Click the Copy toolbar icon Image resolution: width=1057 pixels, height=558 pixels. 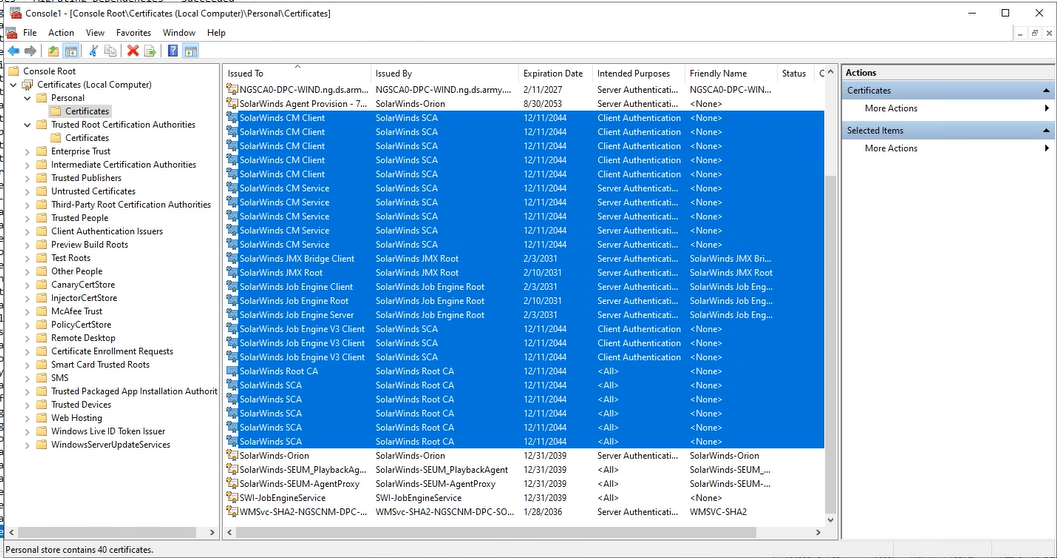110,51
